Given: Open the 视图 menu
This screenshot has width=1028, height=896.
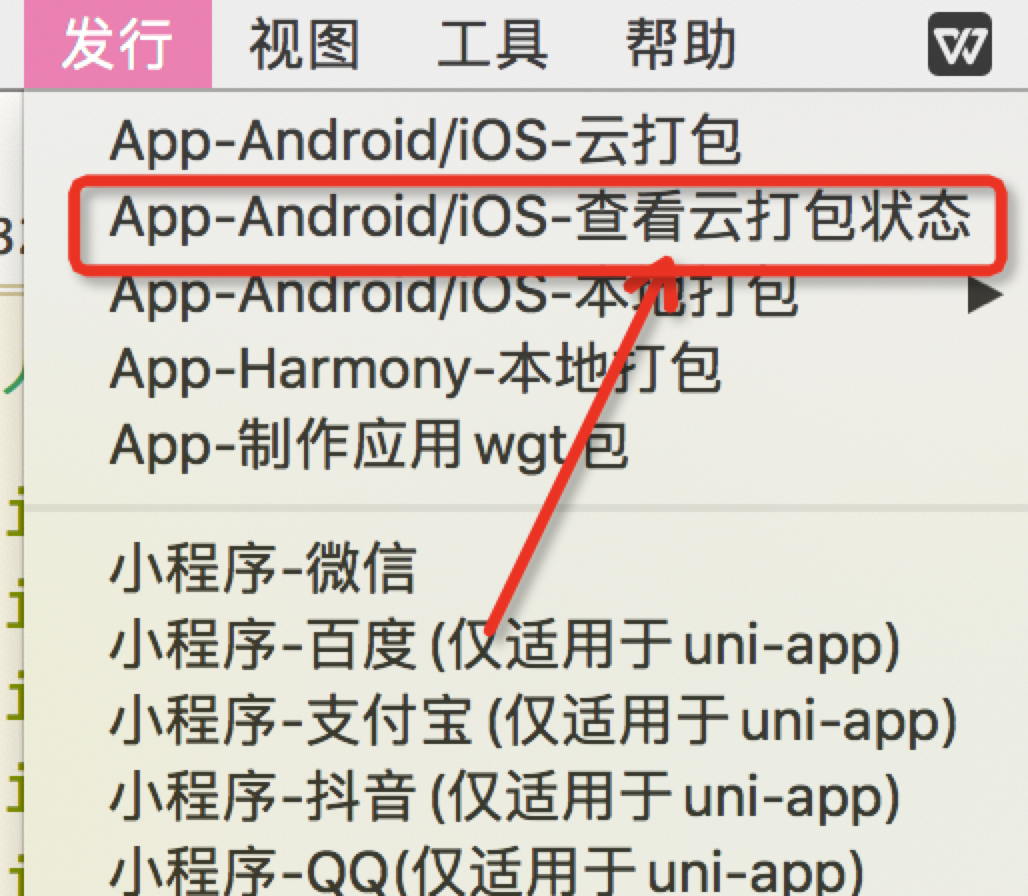Looking at the screenshot, I should point(304,44).
